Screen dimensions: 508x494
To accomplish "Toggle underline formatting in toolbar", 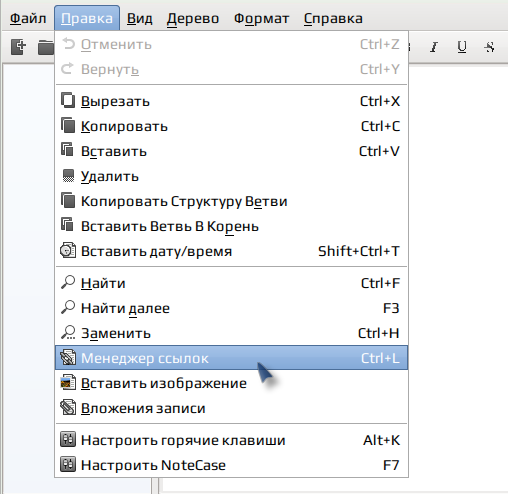I will (462, 47).
